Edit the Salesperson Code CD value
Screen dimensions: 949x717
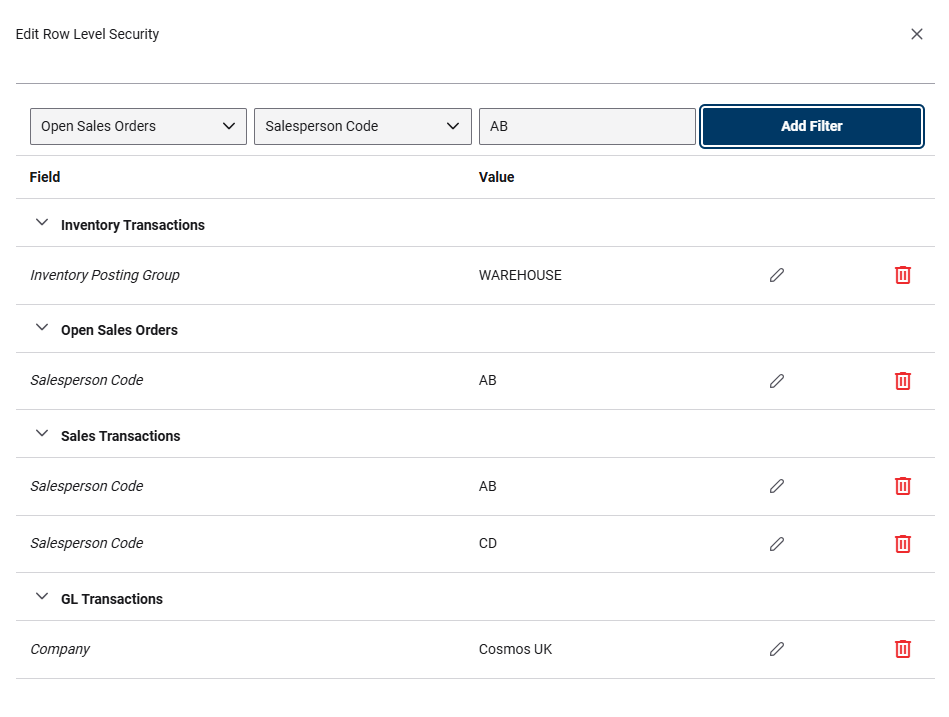tap(777, 544)
